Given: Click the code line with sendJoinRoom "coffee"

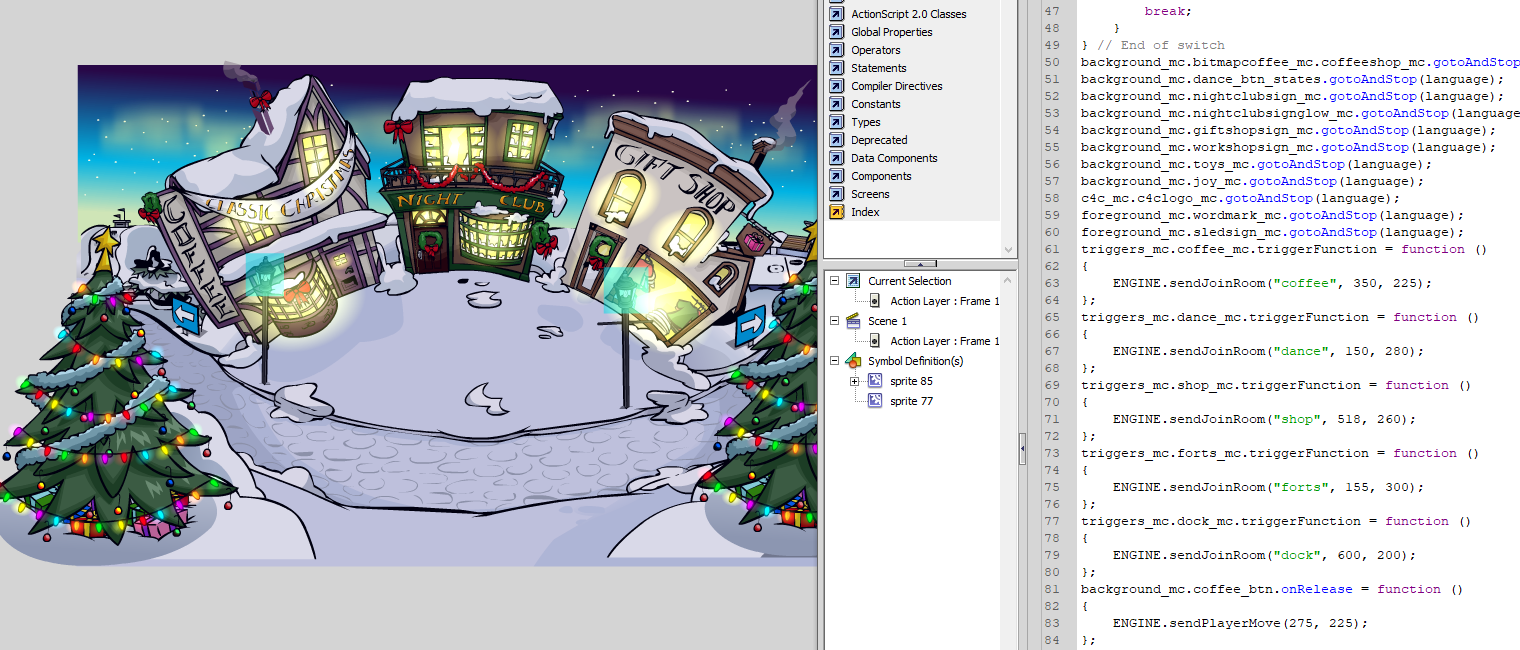Looking at the screenshot, I should [1272, 283].
